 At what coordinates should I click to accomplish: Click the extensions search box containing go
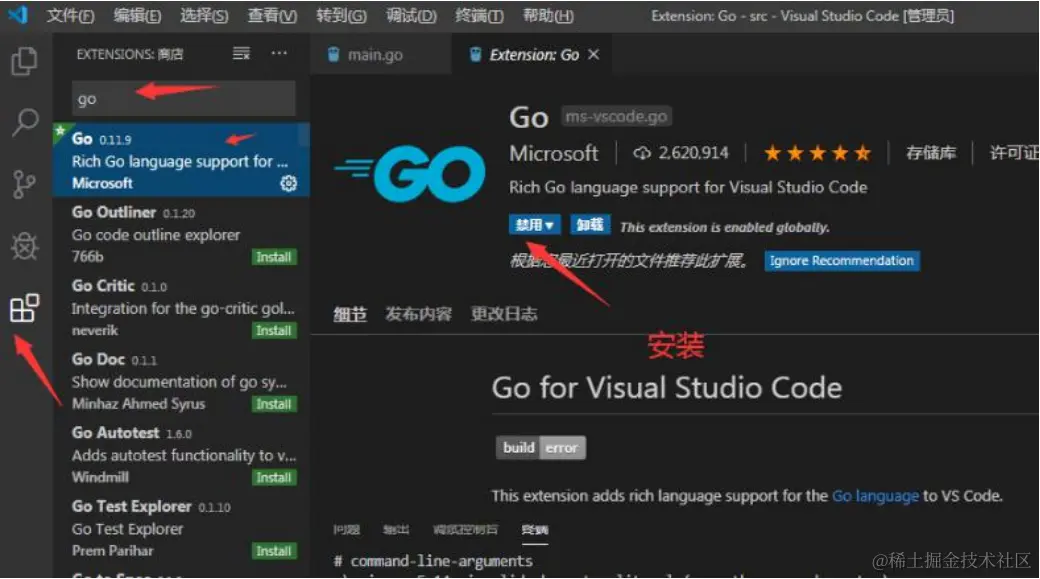184,99
